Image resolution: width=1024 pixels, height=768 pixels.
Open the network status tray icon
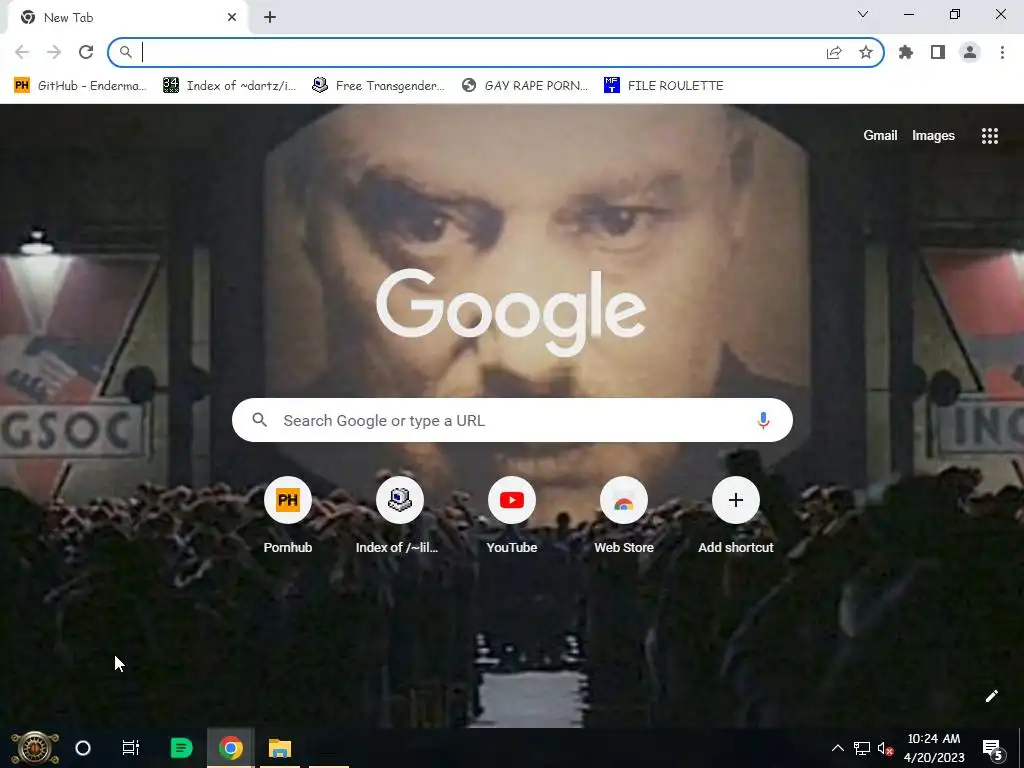tap(862, 748)
